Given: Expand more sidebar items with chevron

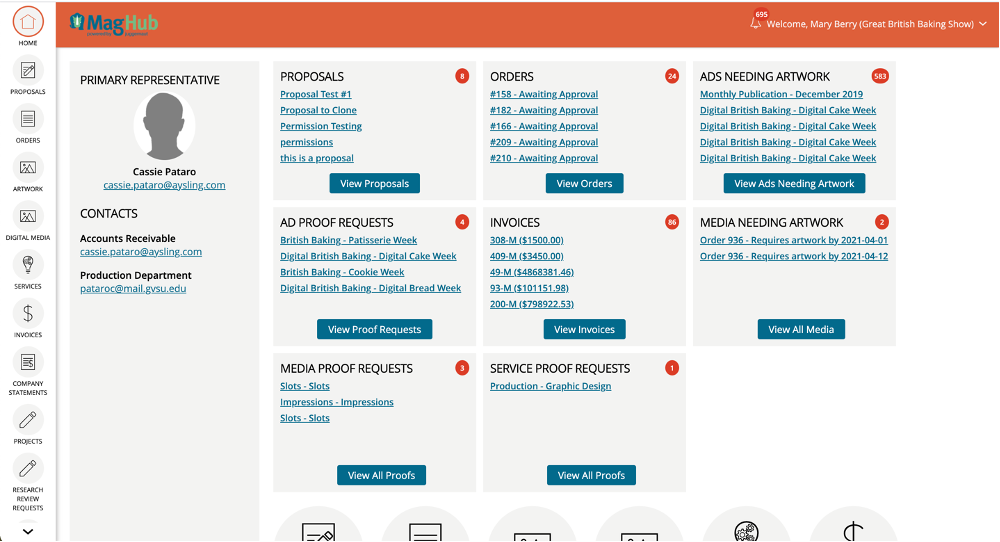Looking at the screenshot, I should tap(28, 531).
